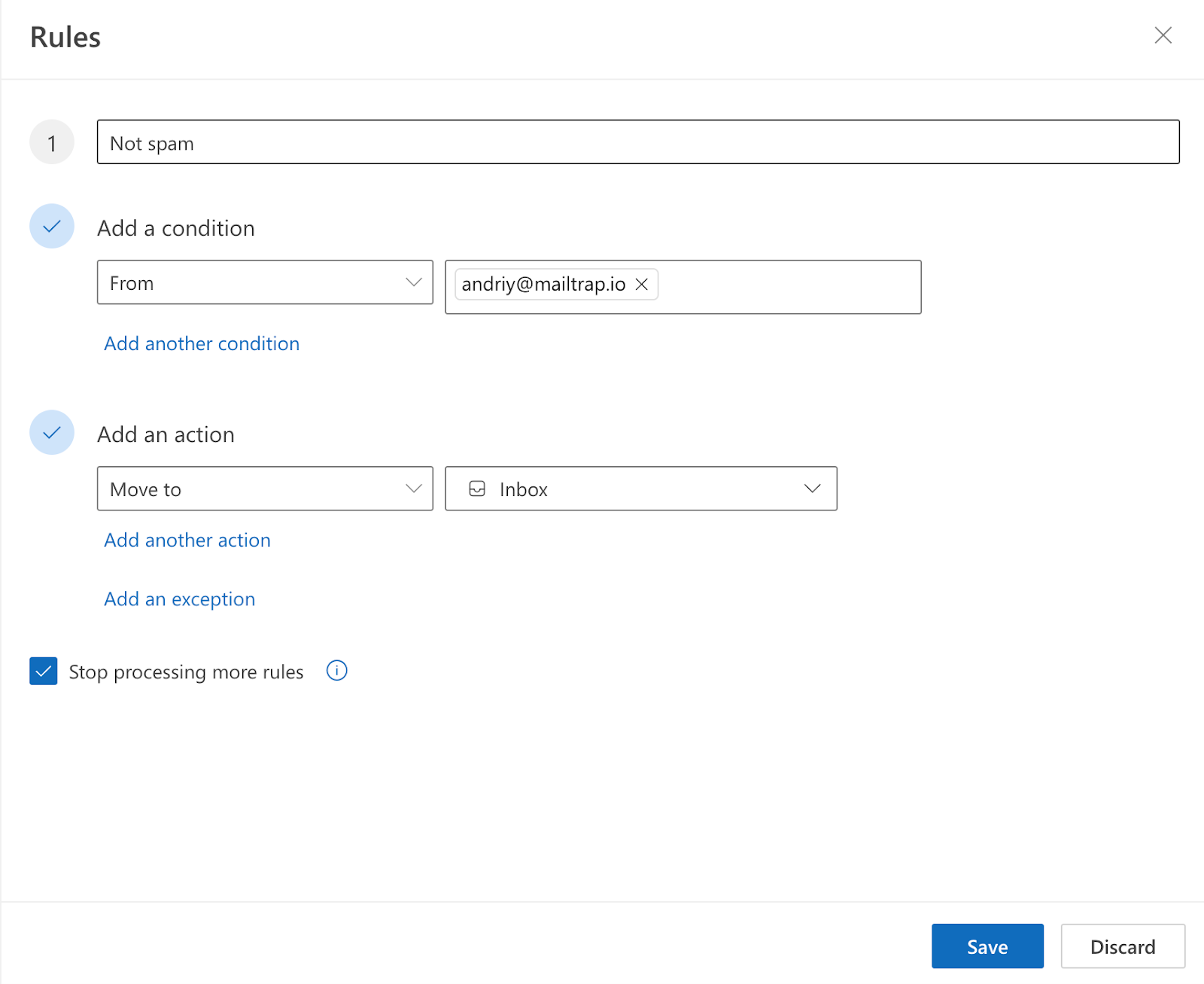Open the Move to action dropdown

pos(264,489)
